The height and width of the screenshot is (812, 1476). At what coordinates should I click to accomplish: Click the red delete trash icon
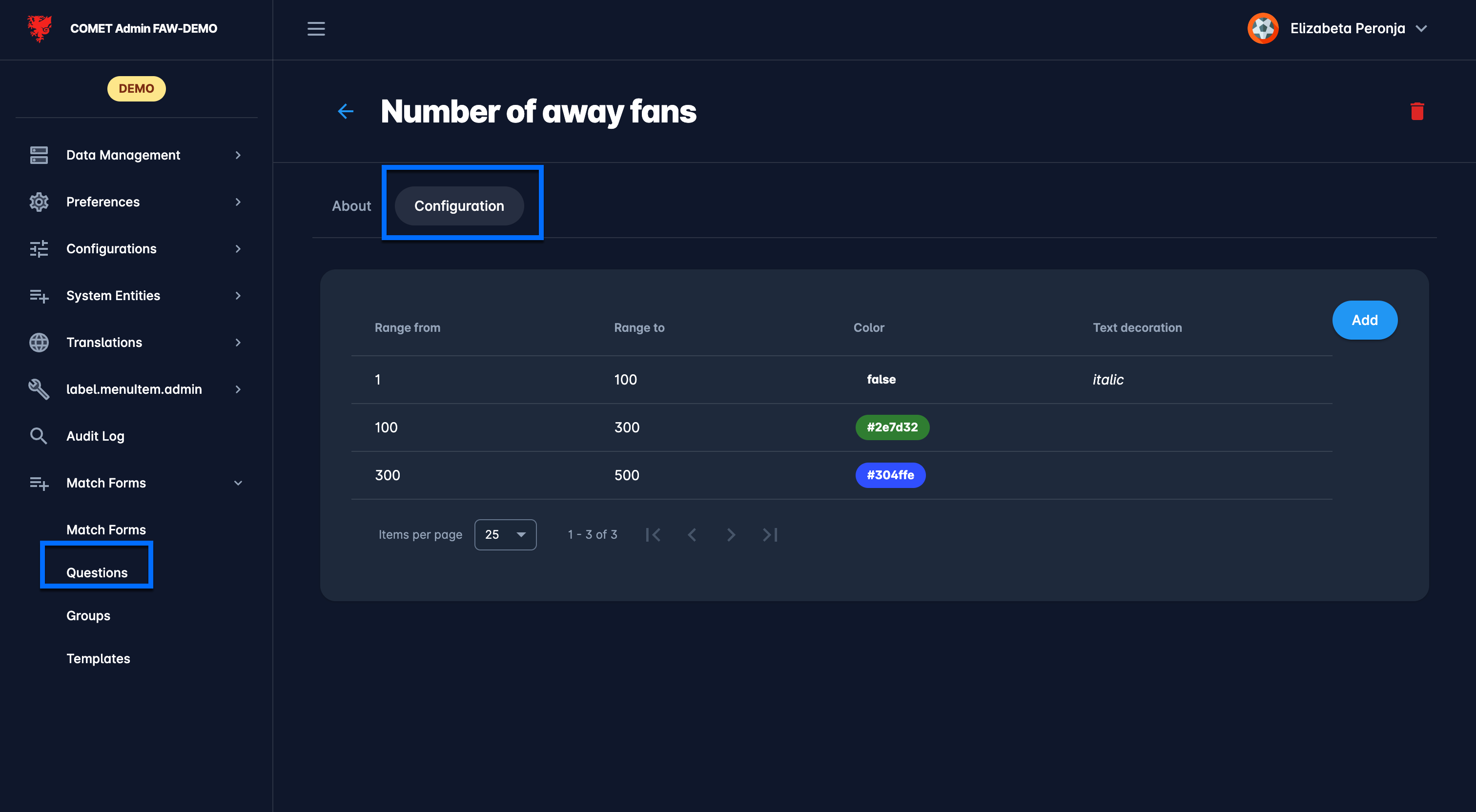click(x=1416, y=111)
